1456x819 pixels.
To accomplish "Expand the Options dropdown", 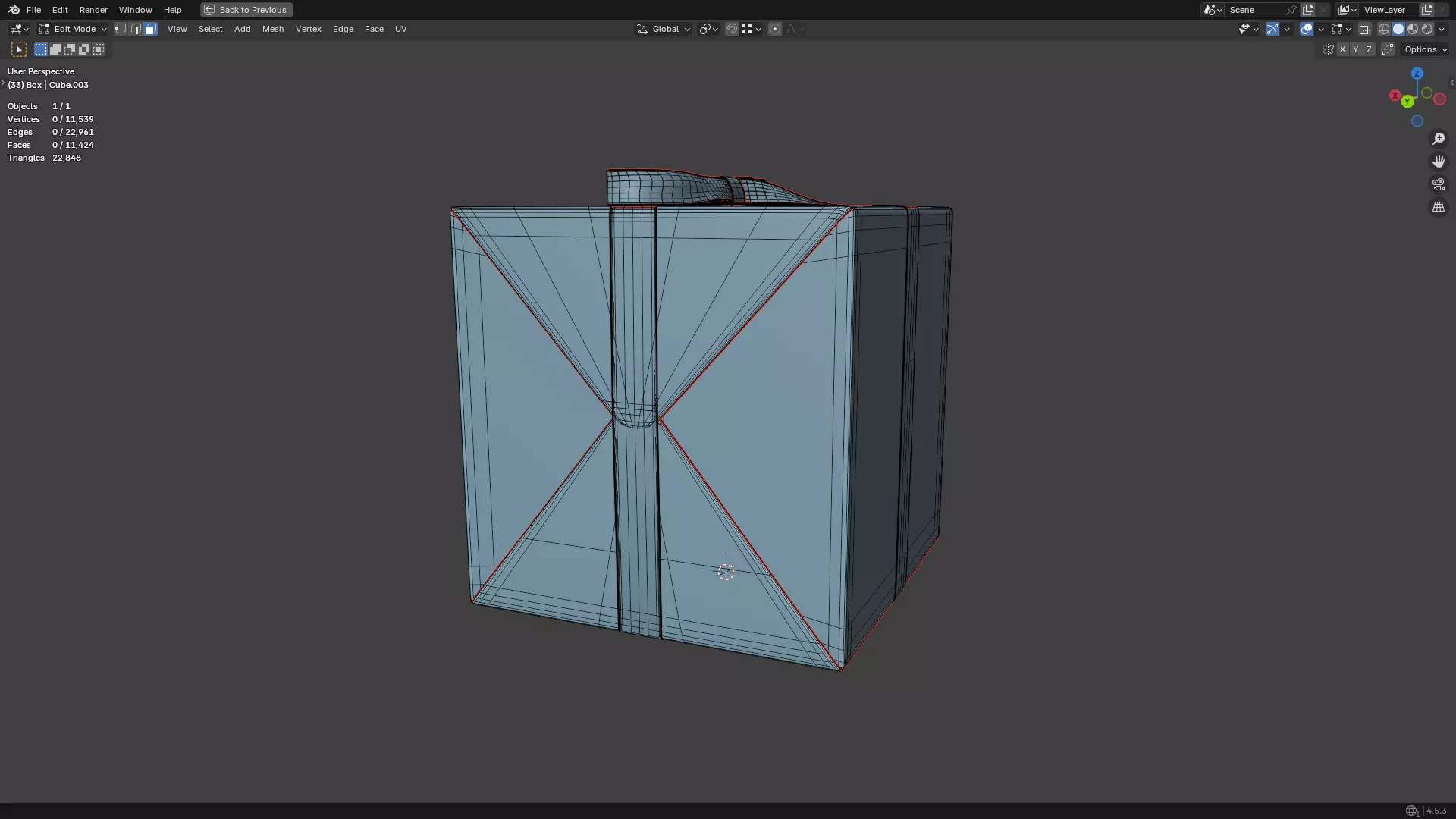I will click(1426, 49).
